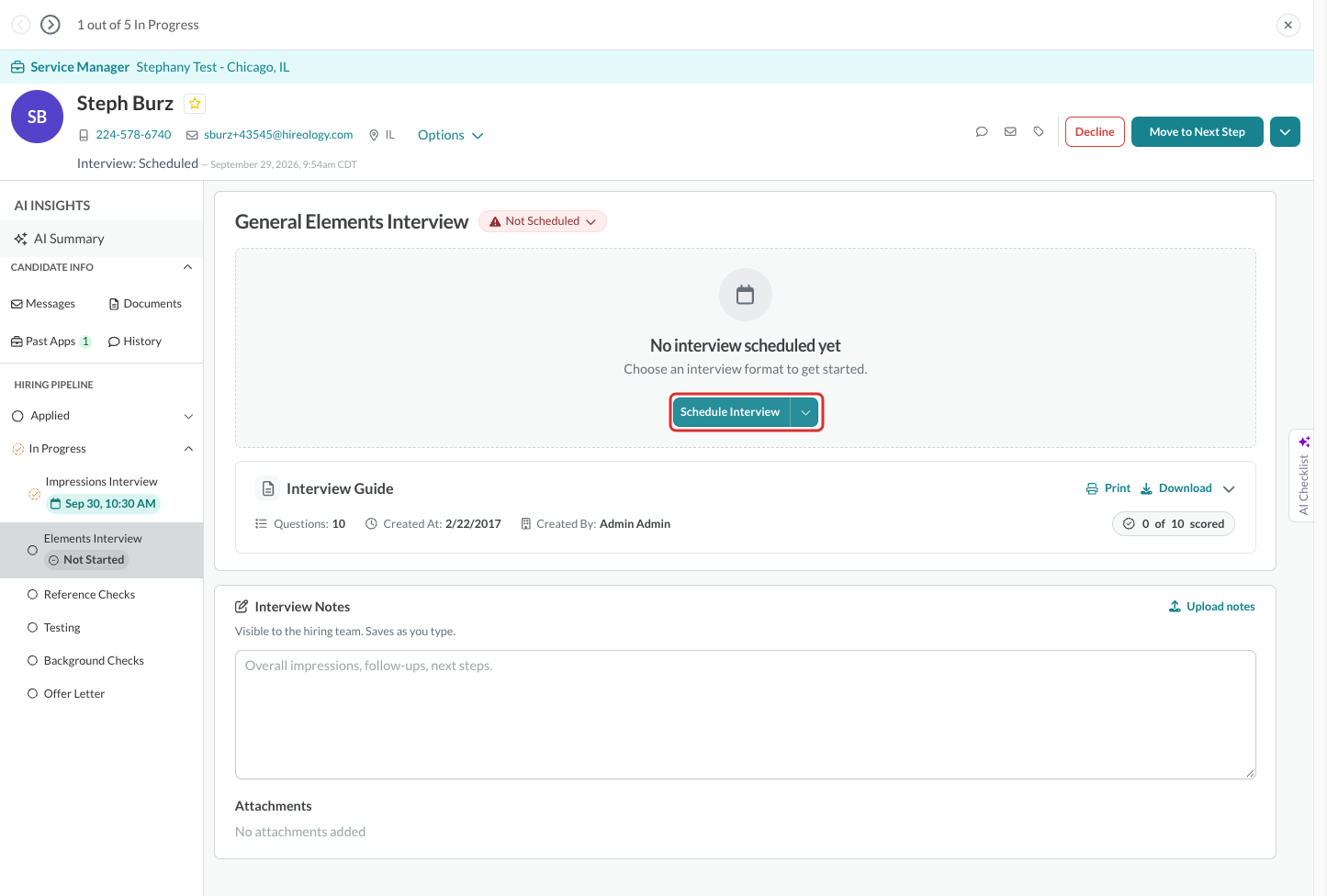Go to the previous candidate arrow

pos(21,25)
